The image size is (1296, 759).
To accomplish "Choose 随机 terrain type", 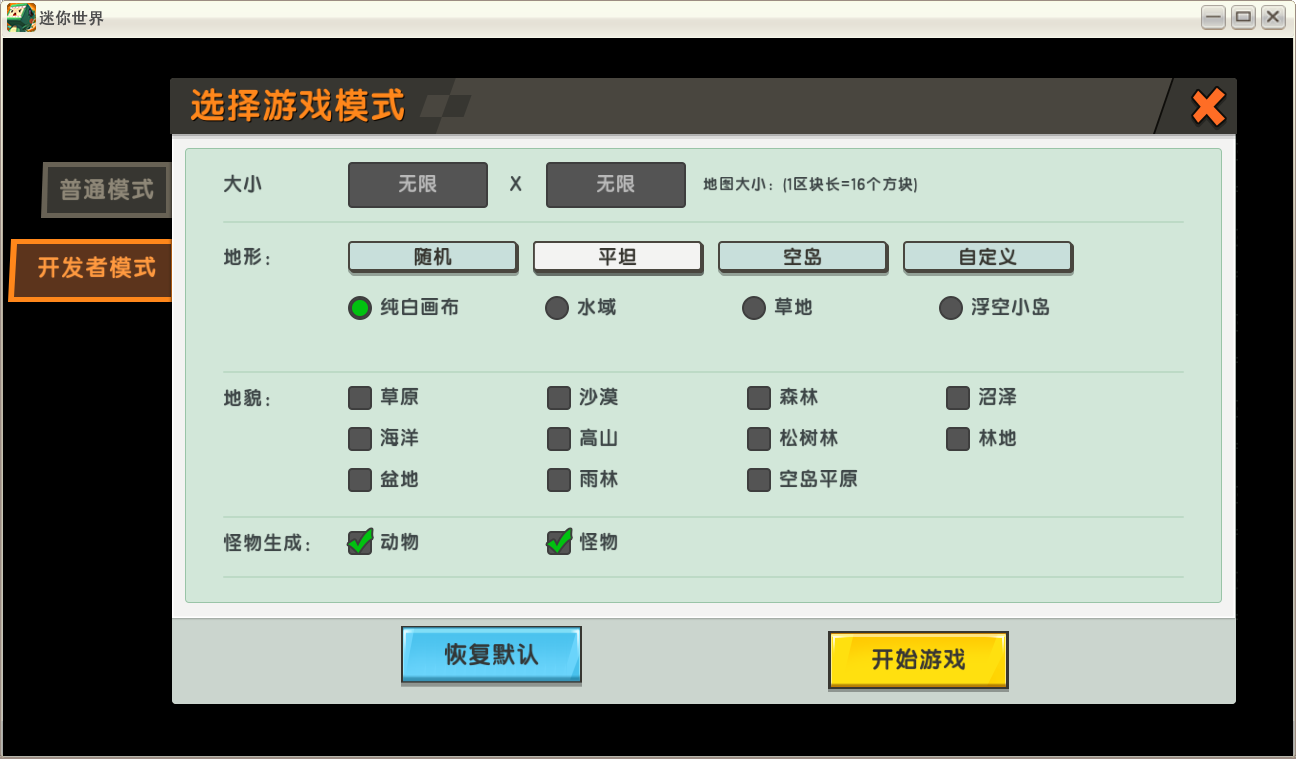I will pos(433,257).
